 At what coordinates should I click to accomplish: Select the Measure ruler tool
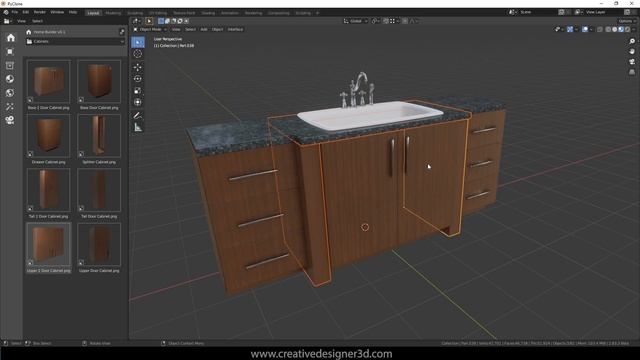[138, 128]
